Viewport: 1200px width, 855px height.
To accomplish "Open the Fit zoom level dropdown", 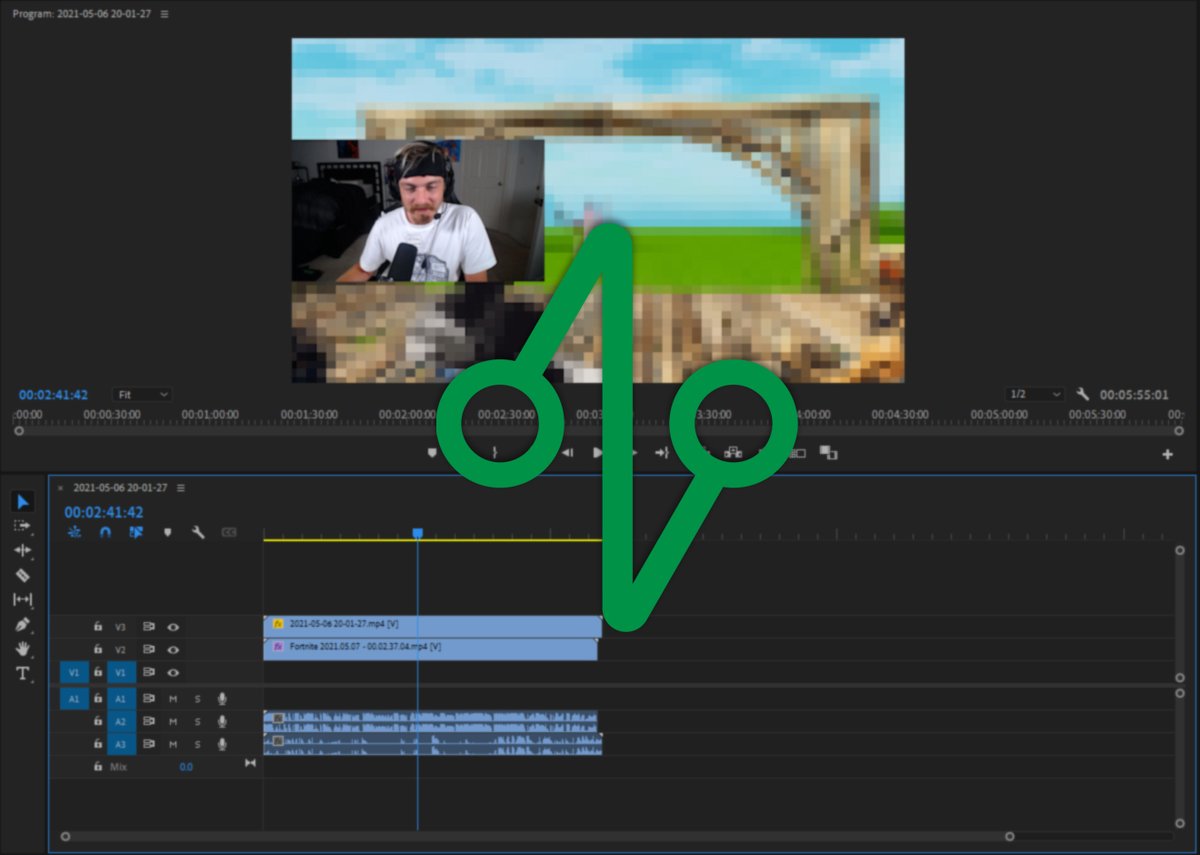I will [142, 395].
